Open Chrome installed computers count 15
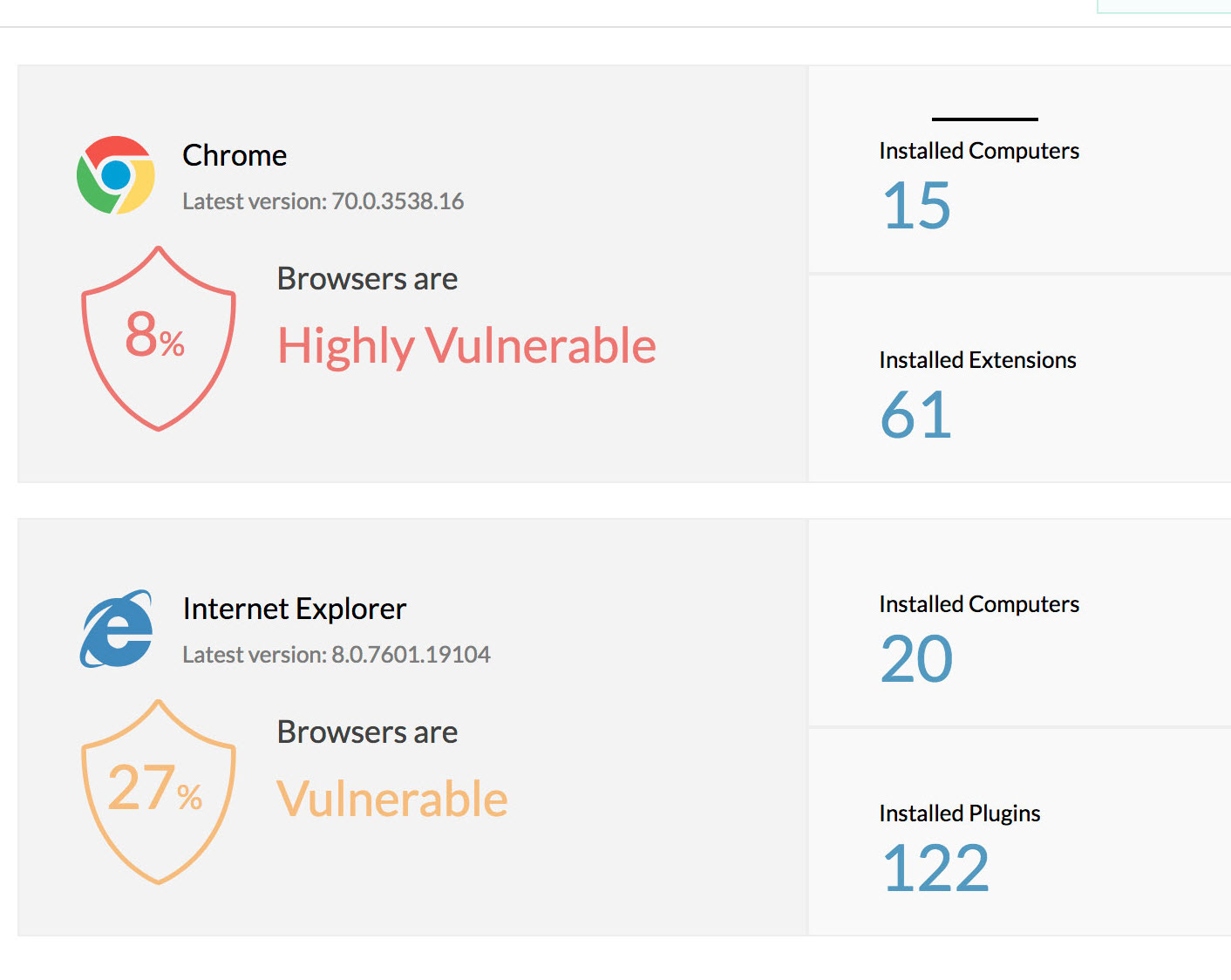The height and width of the screenshot is (980, 1231). pos(916,207)
